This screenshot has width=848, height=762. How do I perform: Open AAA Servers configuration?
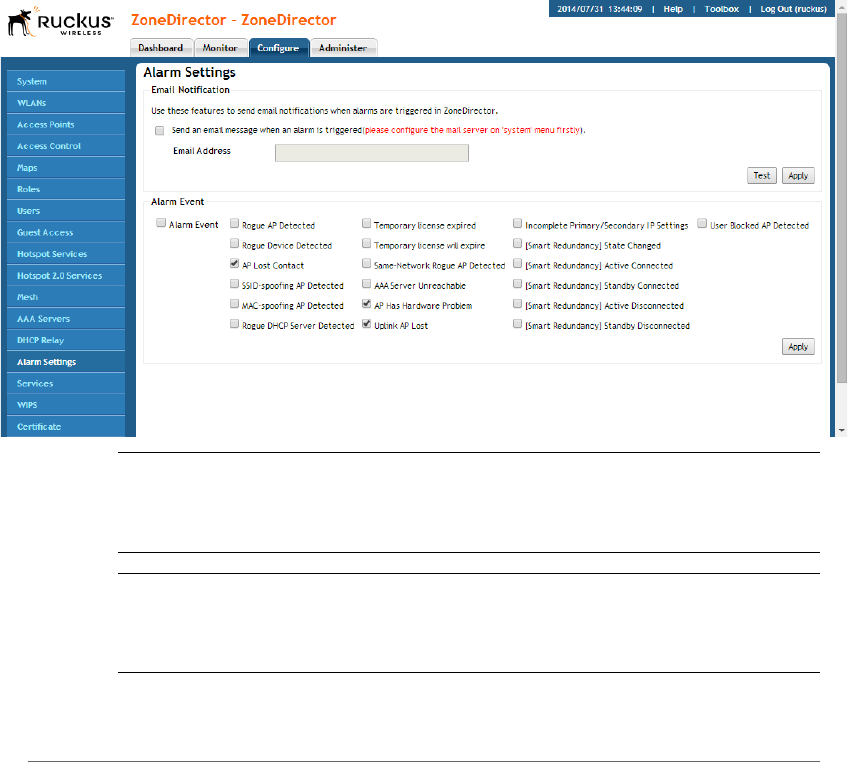pos(66,319)
